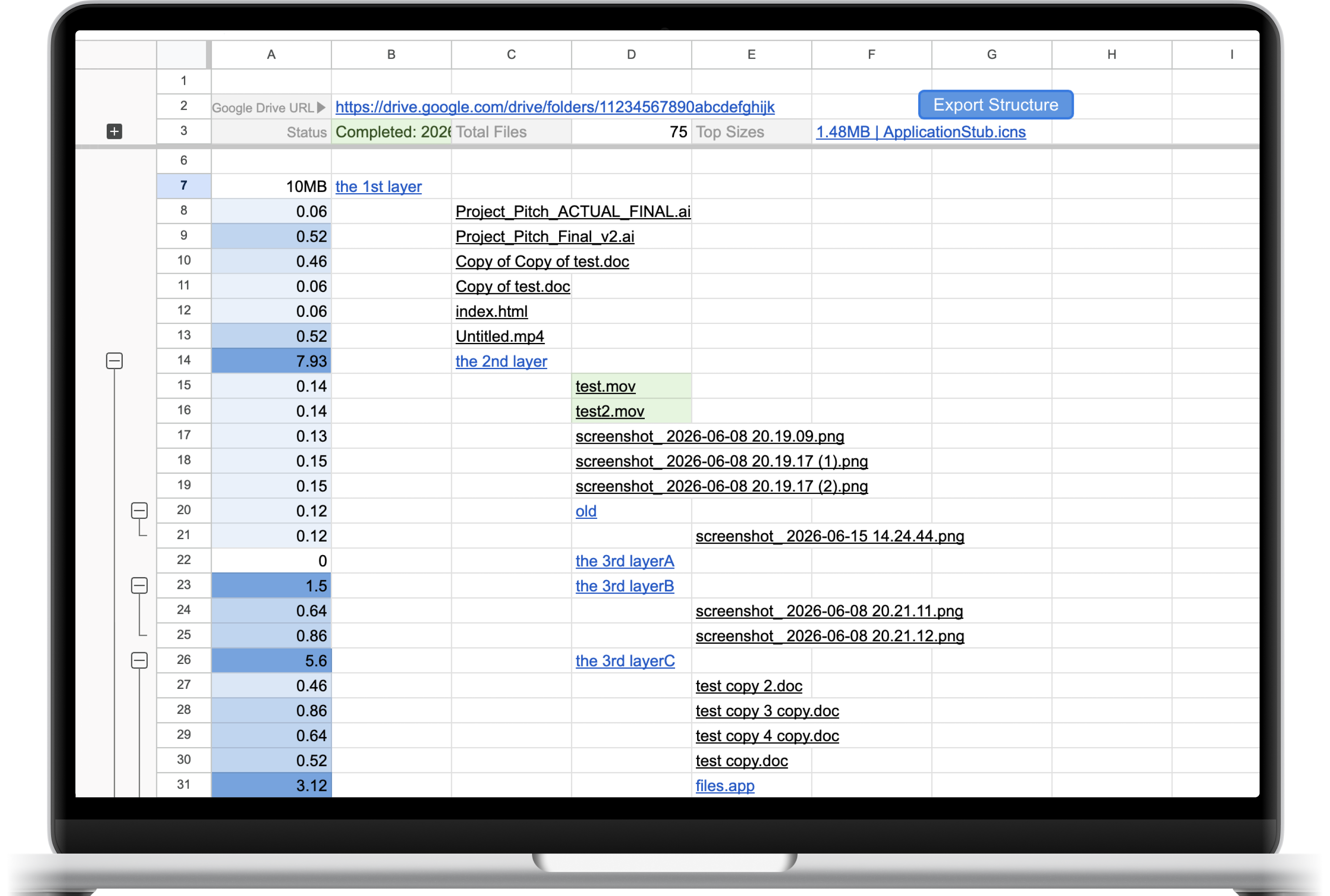Image resolution: width=1330 pixels, height=896 pixels.
Task: Select the cell showing 75
Action: (632, 132)
